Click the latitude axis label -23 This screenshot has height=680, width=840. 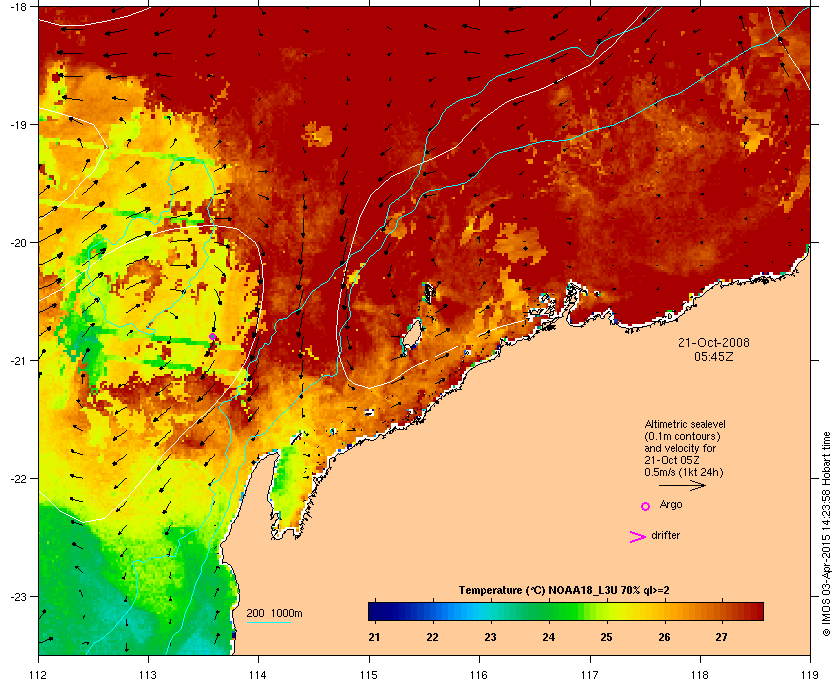(x=19, y=596)
